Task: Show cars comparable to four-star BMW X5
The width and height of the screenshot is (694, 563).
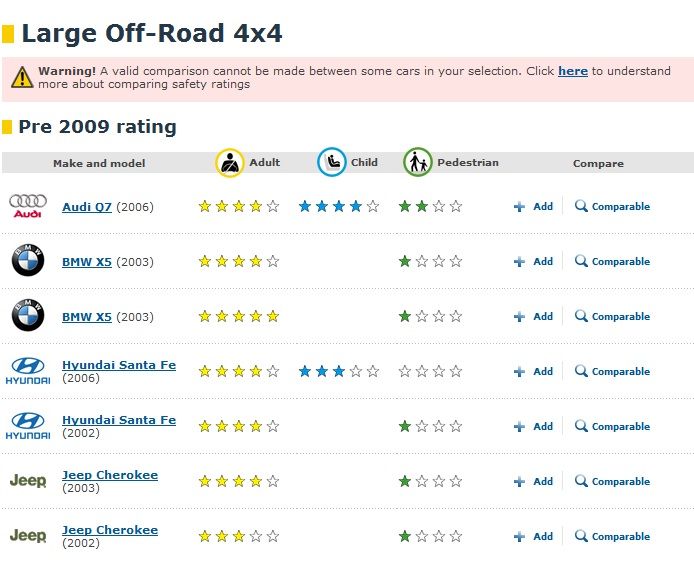Action: (x=613, y=261)
